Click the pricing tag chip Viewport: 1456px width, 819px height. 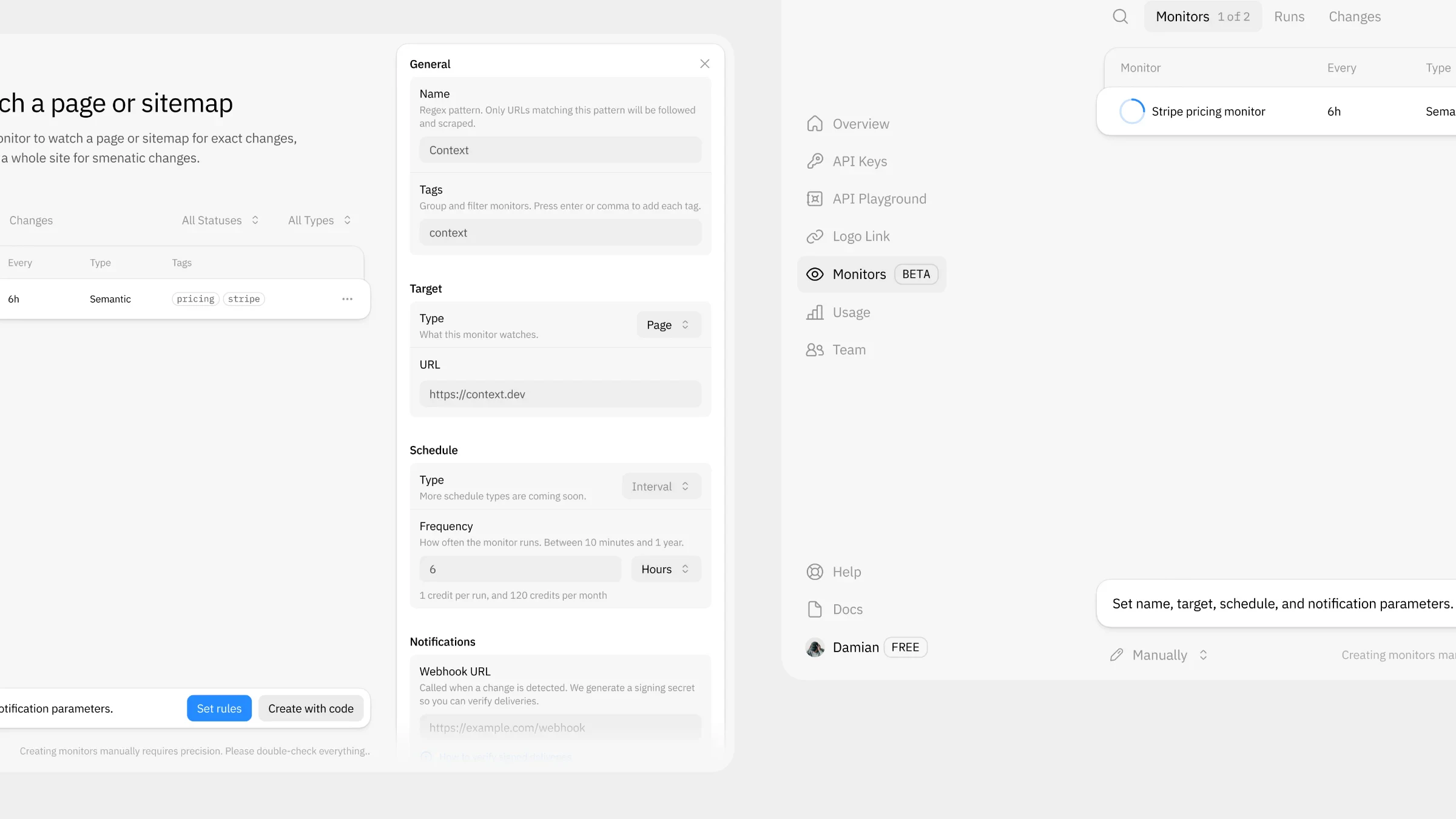click(195, 299)
